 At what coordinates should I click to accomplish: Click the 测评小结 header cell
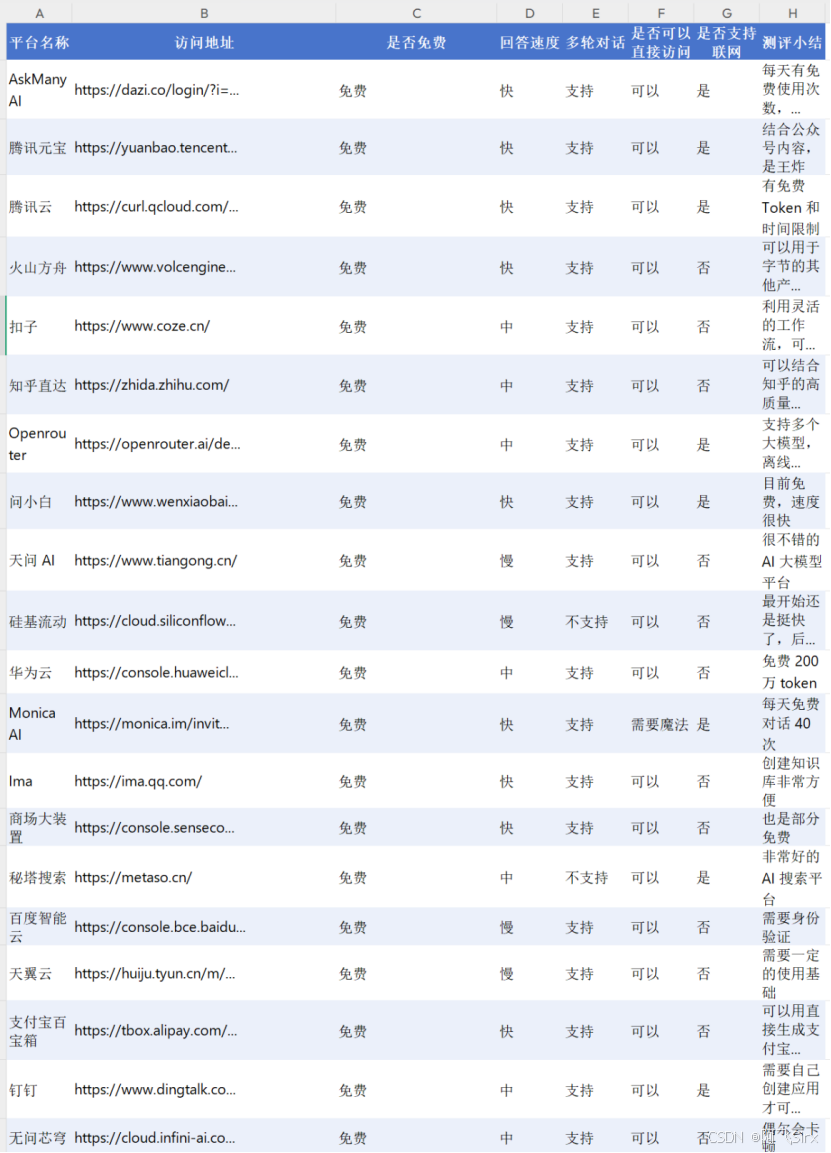coord(792,42)
